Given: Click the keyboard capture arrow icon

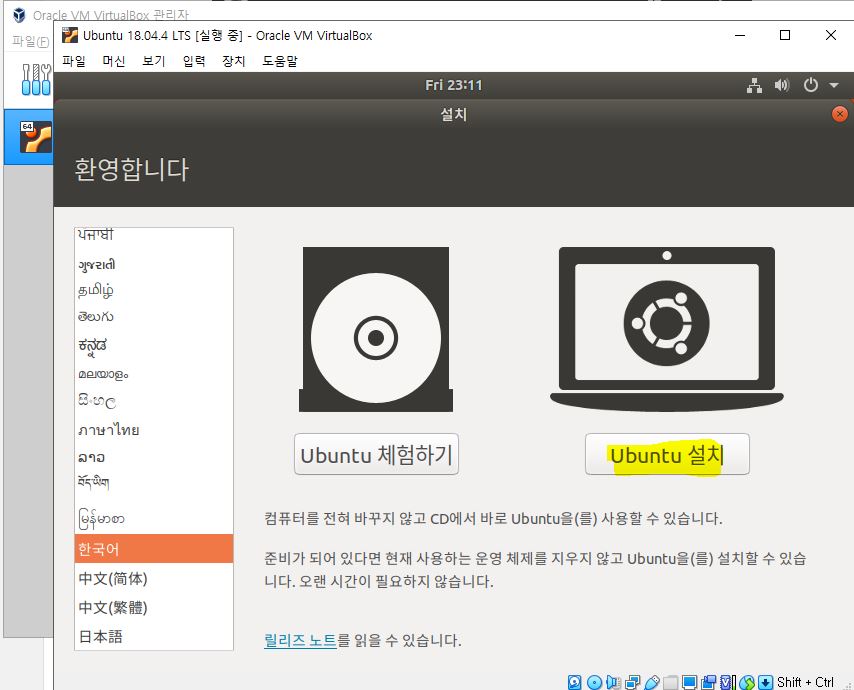Looking at the screenshot, I should click(766, 682).
